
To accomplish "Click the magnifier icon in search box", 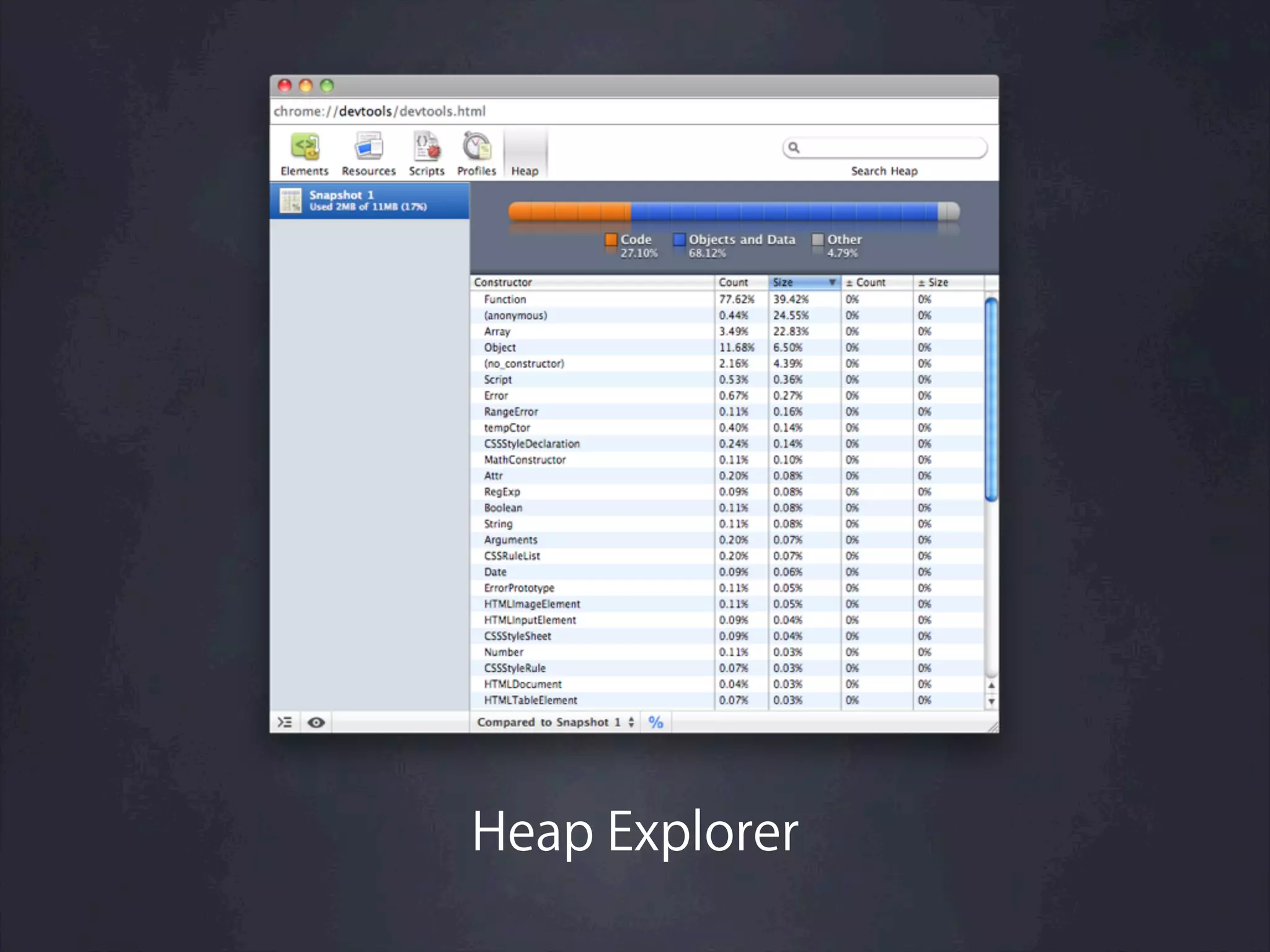I will 794,148.
